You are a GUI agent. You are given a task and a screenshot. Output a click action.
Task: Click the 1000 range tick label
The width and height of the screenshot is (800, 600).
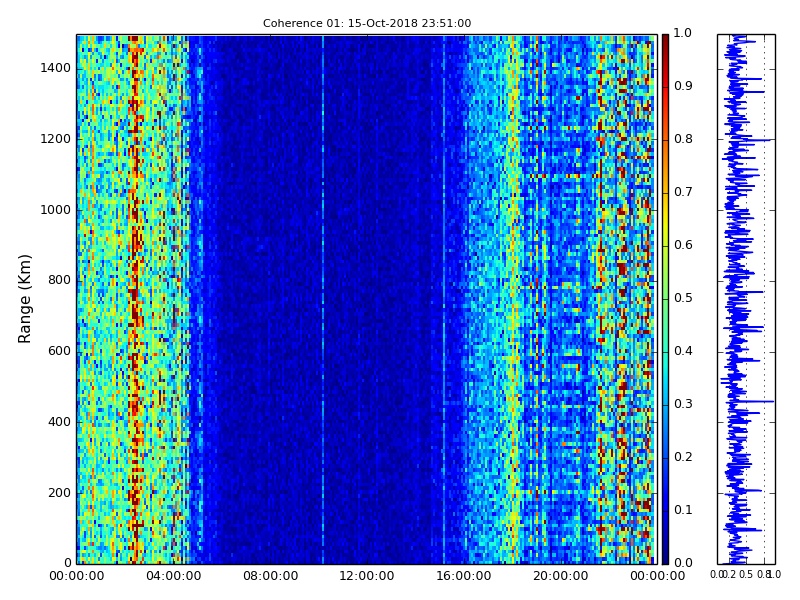tap(55, 210)
